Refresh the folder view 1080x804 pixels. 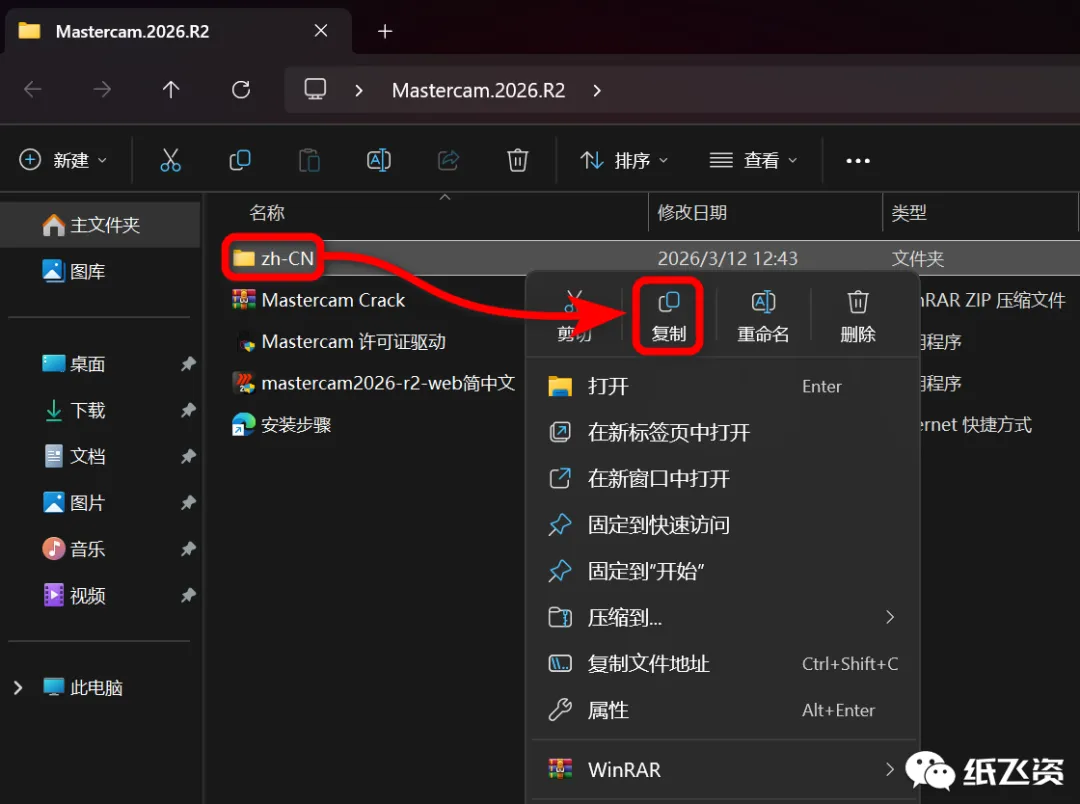coord(240,90)
